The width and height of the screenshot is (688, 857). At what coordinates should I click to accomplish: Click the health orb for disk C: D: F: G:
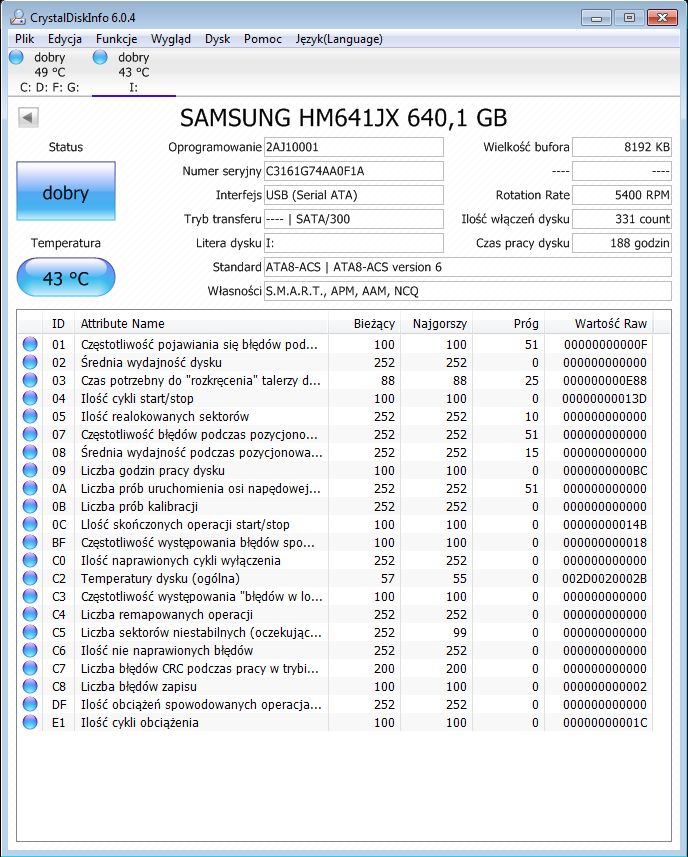tap(16, 57)
